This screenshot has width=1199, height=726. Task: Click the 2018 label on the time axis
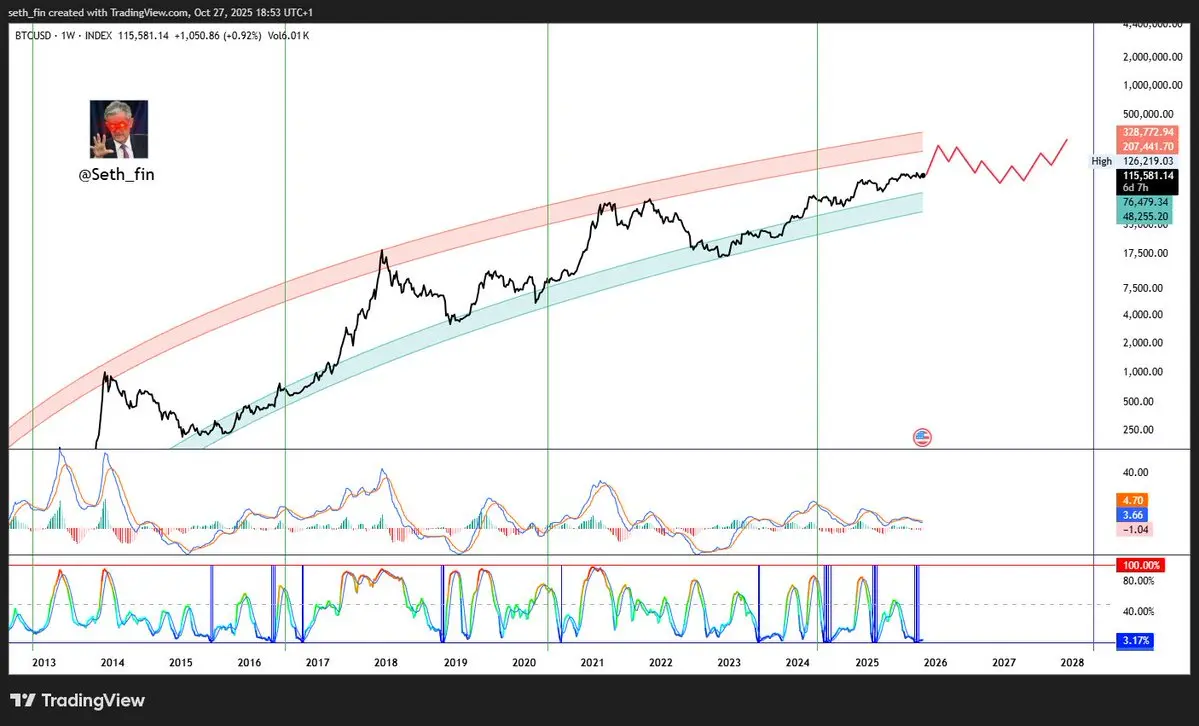pyautogui.click(x=386, y=663)
